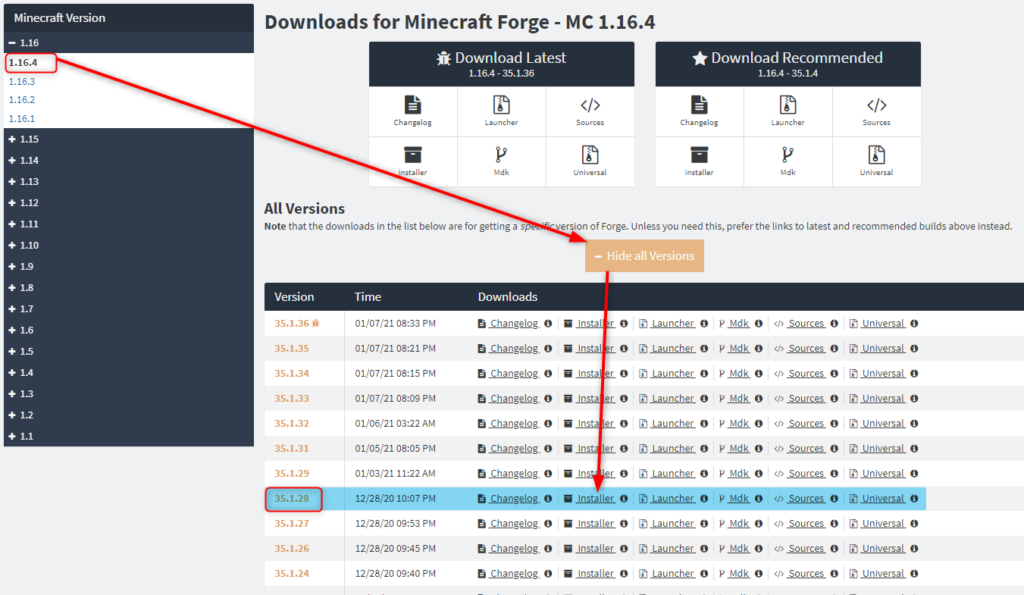1024x595 pixels.
Task: Click info icon beside Launcher for 35.1.26
Action: pyautogui.click(x=704, y=549)
